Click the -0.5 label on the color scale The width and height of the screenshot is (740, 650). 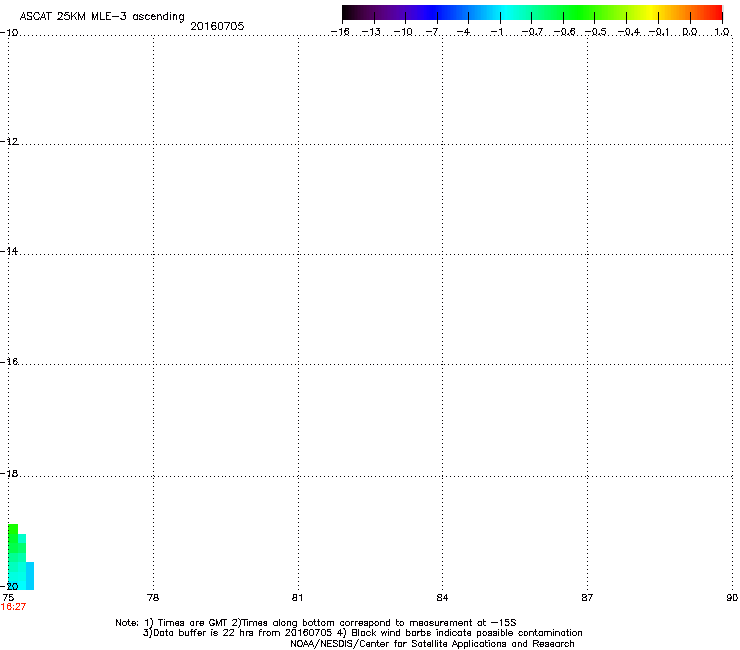[x=595, y=32]
